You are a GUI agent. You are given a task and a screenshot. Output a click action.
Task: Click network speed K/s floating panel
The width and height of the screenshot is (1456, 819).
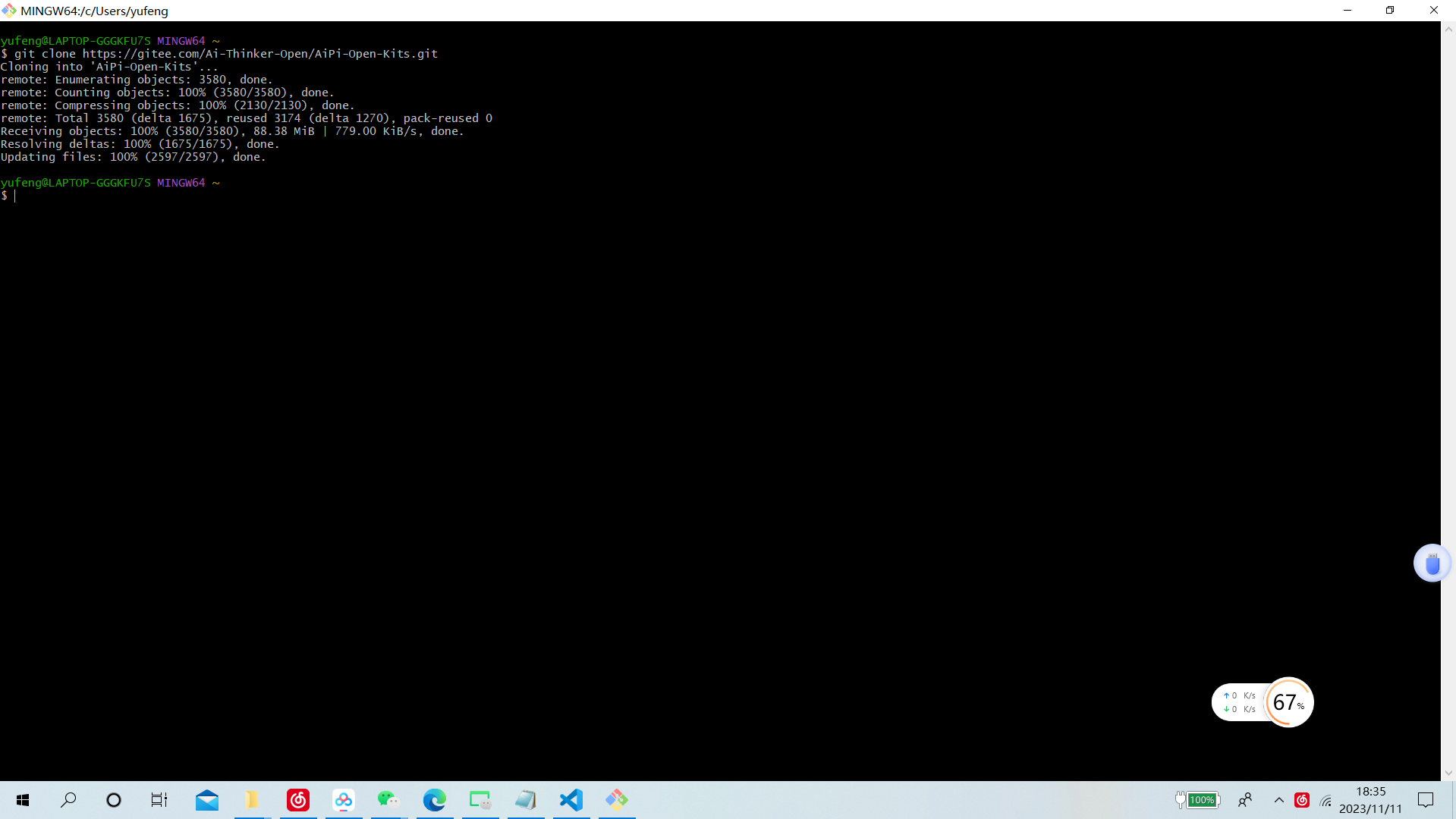[x=1240, y=702]
